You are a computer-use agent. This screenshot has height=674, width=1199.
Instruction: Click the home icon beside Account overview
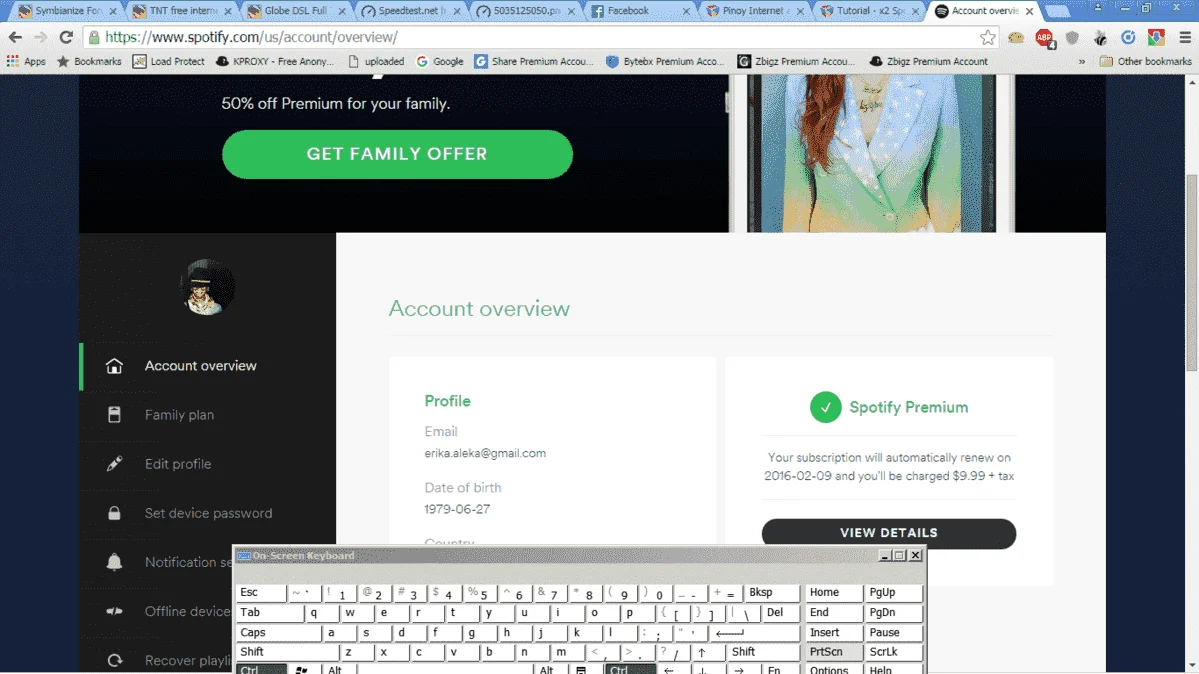click(114, 366)
